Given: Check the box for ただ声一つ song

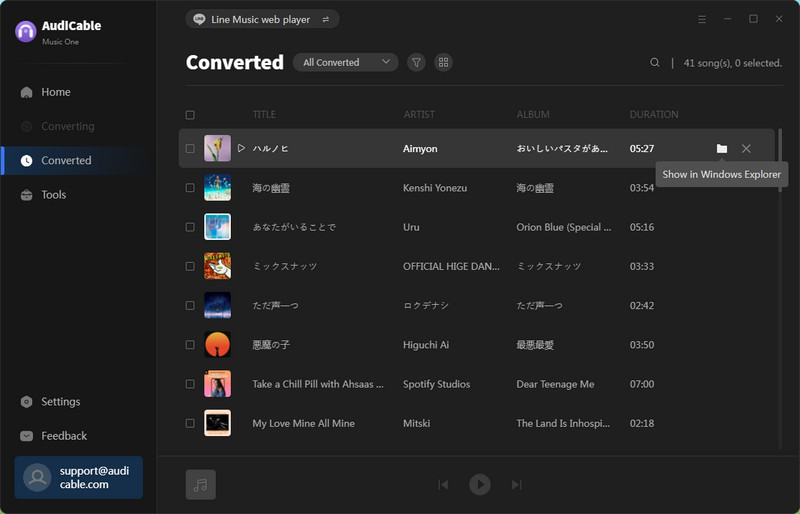Looking at the screenshot, I should point(190,305).
